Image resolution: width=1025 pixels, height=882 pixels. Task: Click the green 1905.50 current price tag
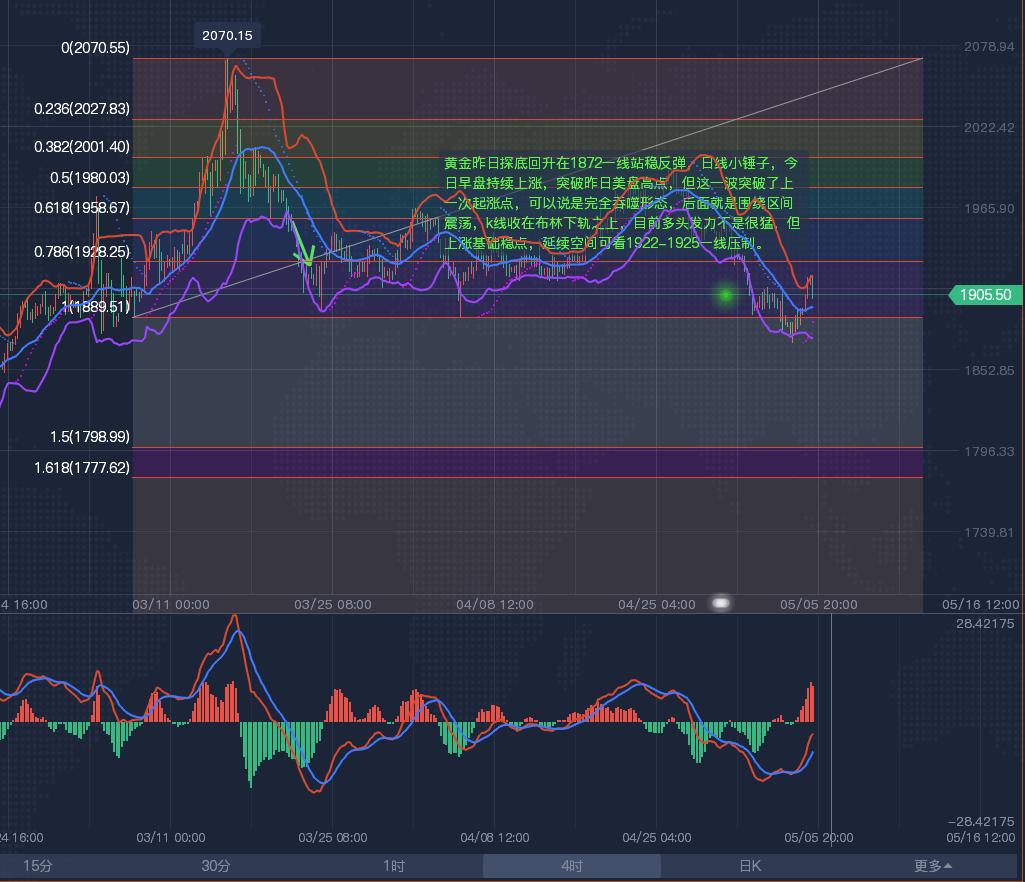coord(985,295)
